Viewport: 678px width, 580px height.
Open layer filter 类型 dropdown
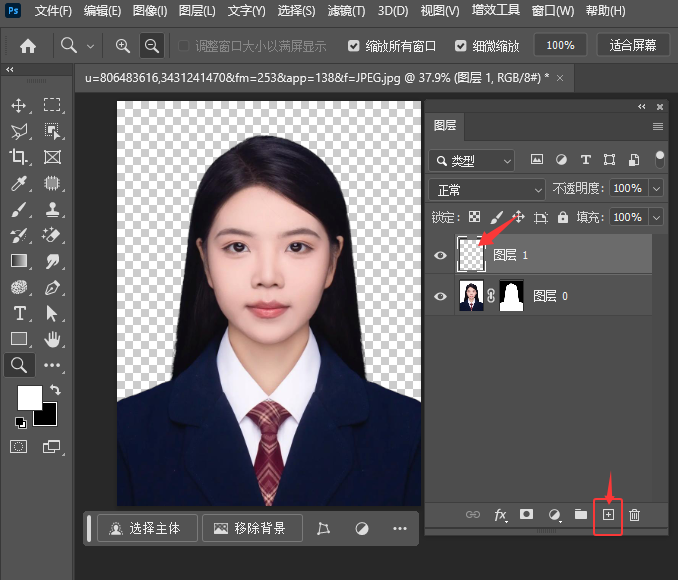471,160
